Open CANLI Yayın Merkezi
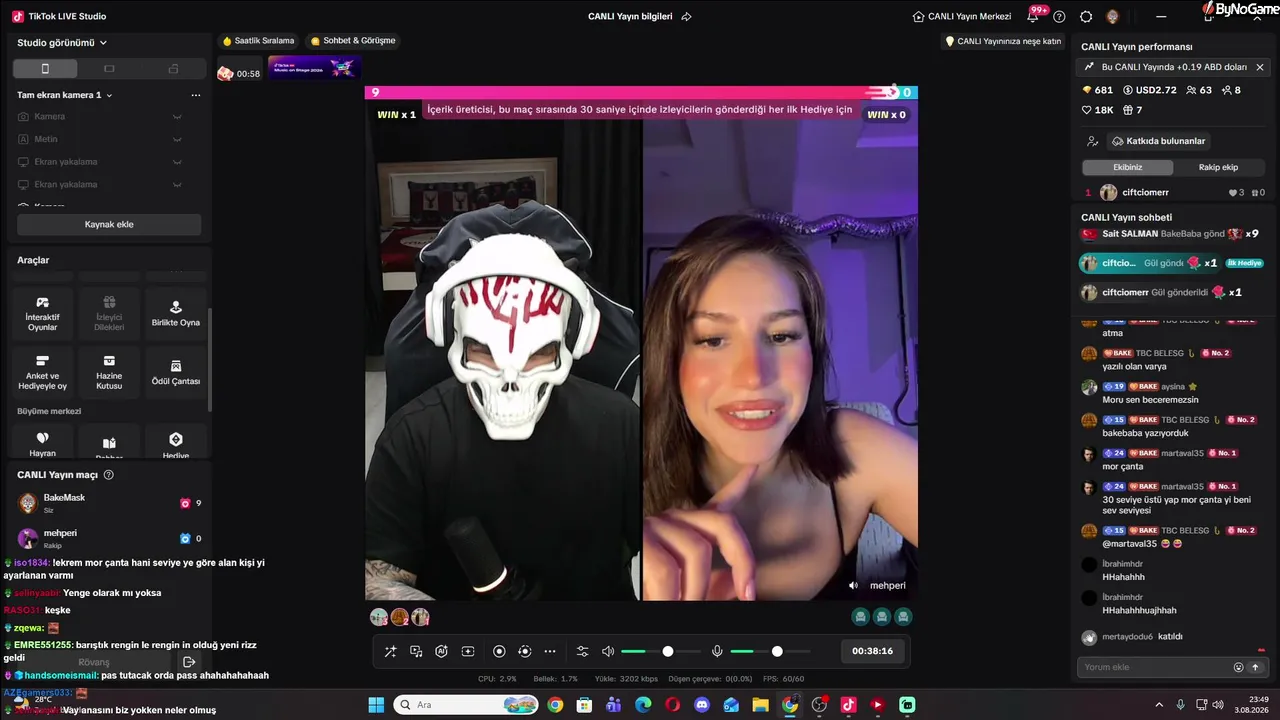The height and width of the screenshot is (720, 1280). [x=962, y=16]
